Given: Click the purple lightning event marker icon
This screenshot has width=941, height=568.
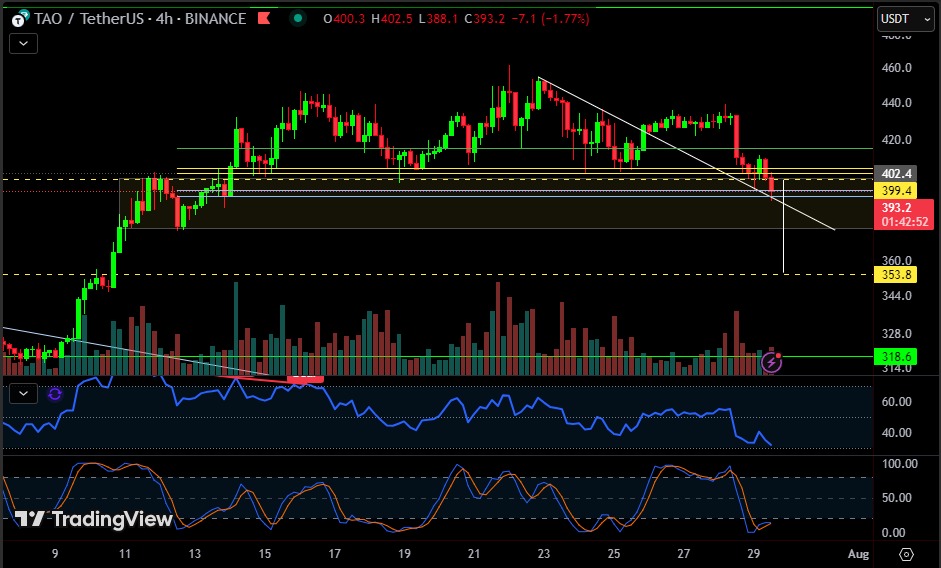Looking at the screenshot, I should coord(771,362).
